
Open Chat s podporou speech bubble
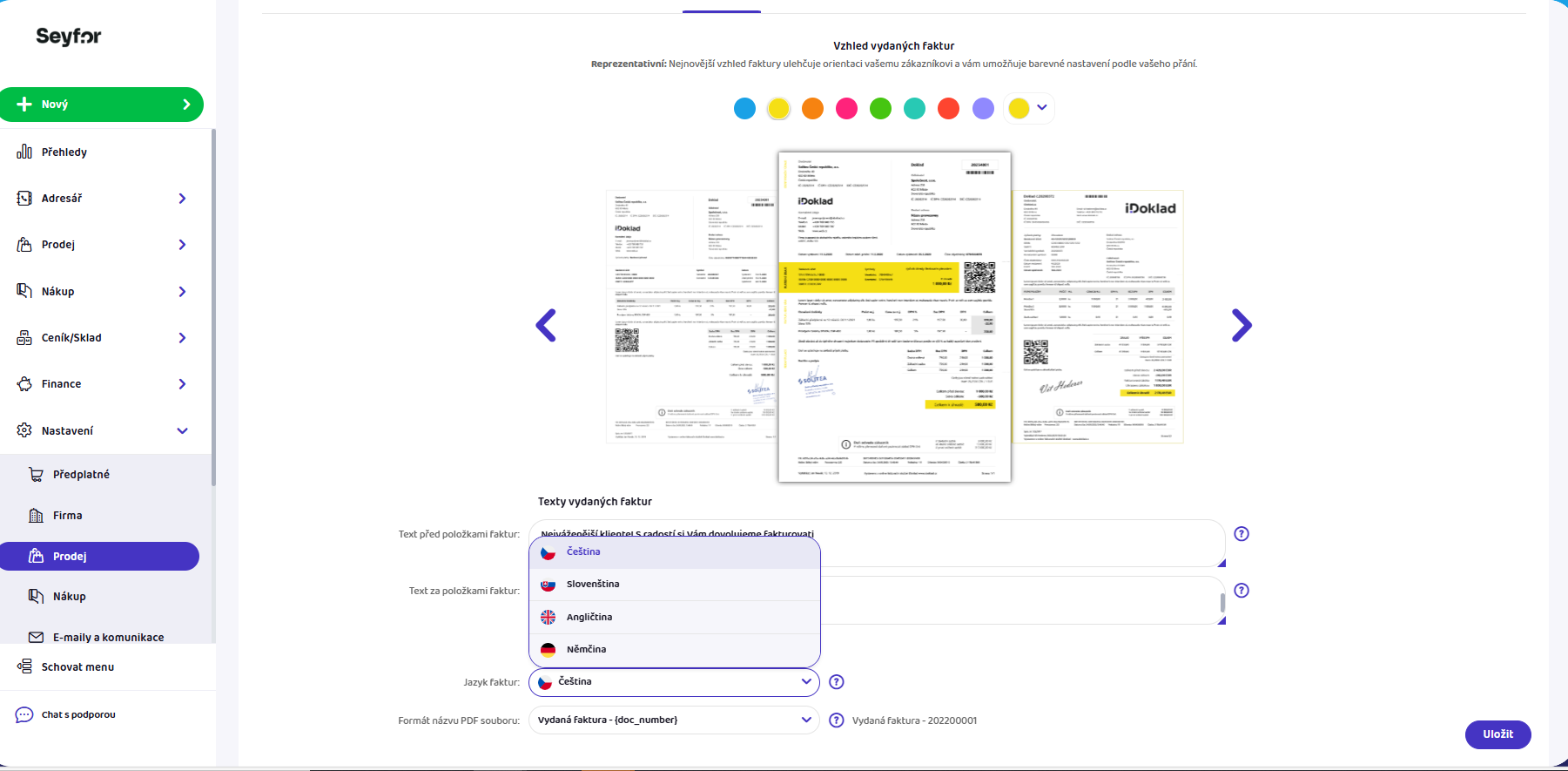(x=24, y=715)
